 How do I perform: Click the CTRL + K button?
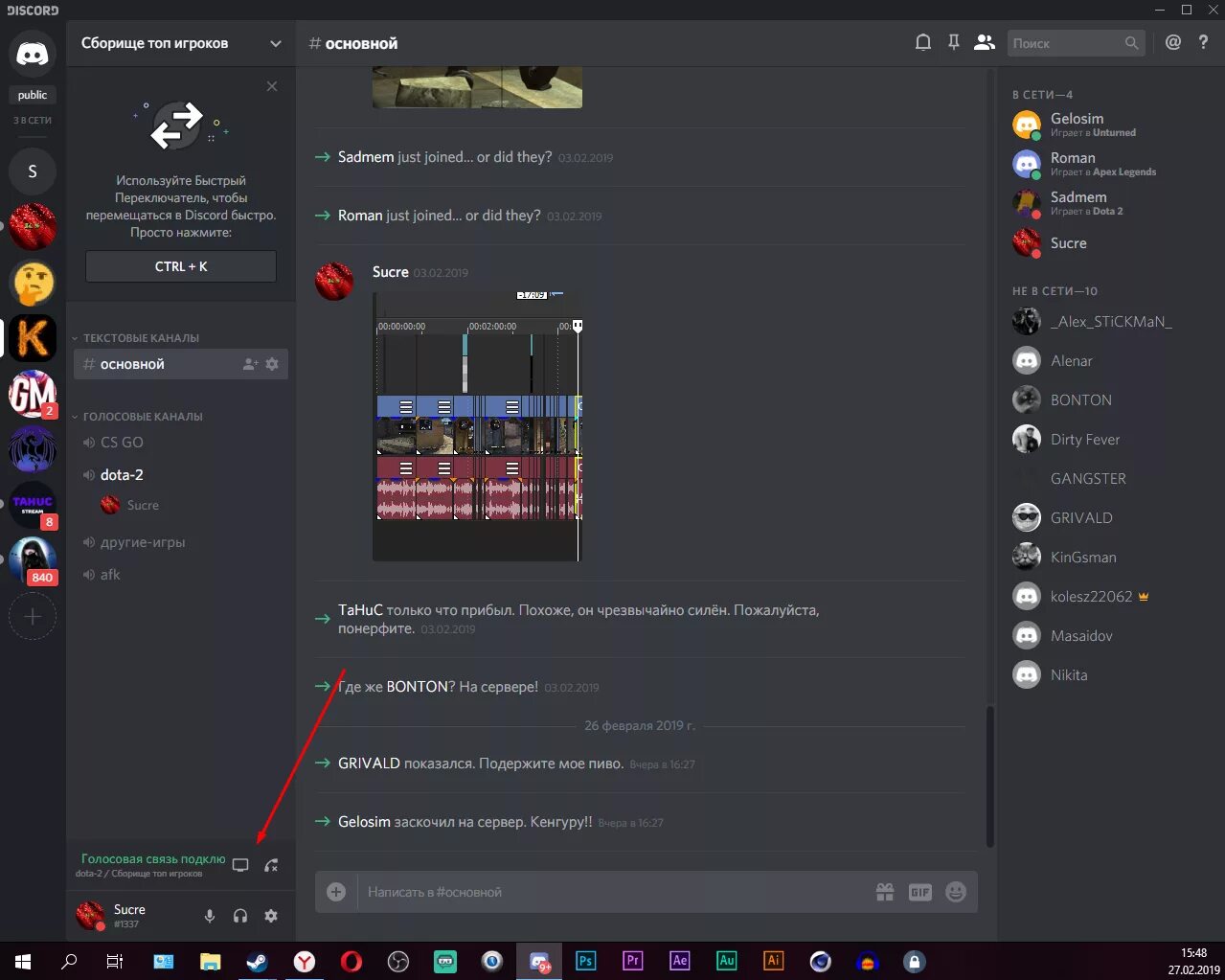tap(181, 266)
